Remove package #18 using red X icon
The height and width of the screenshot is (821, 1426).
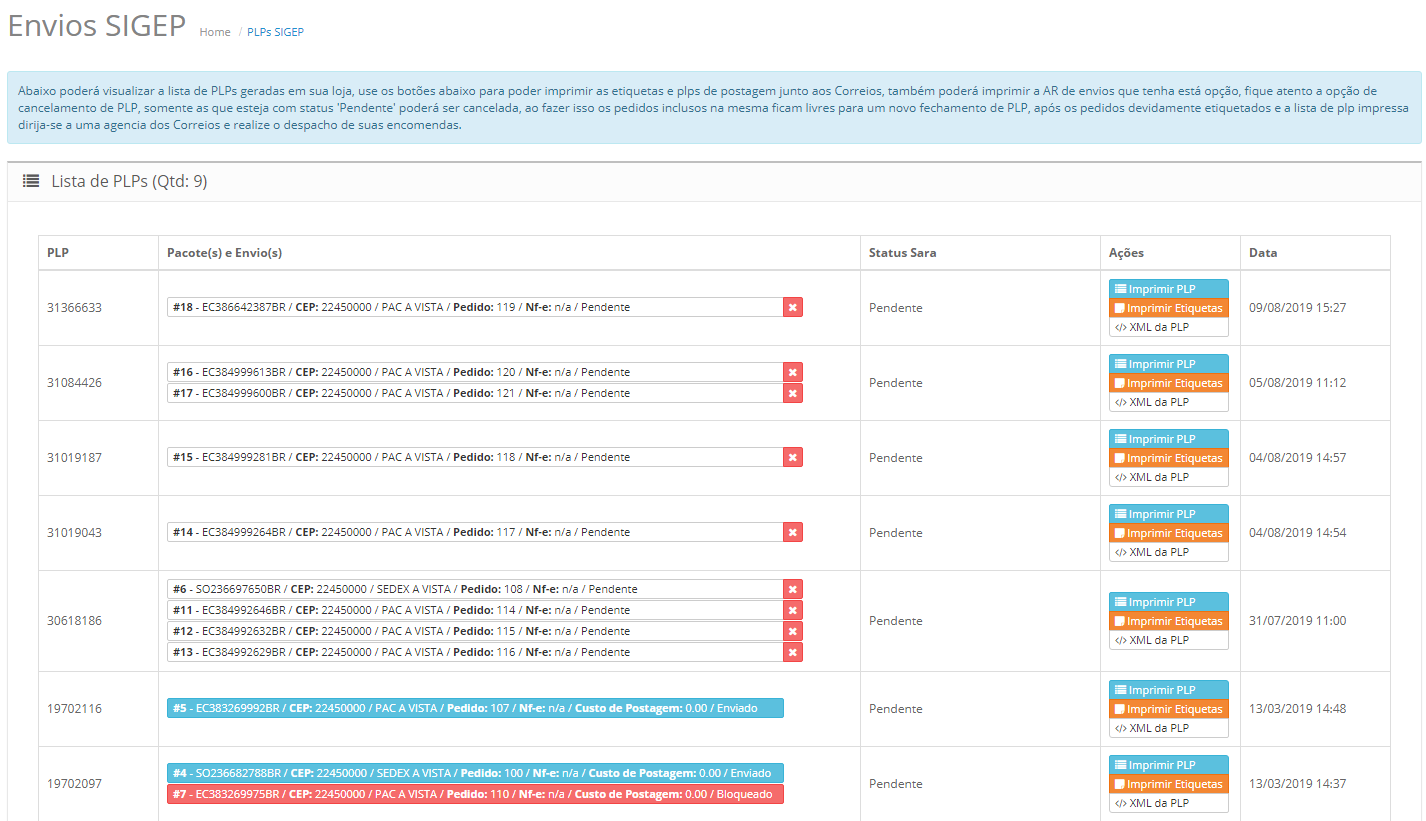pos(792,308)
